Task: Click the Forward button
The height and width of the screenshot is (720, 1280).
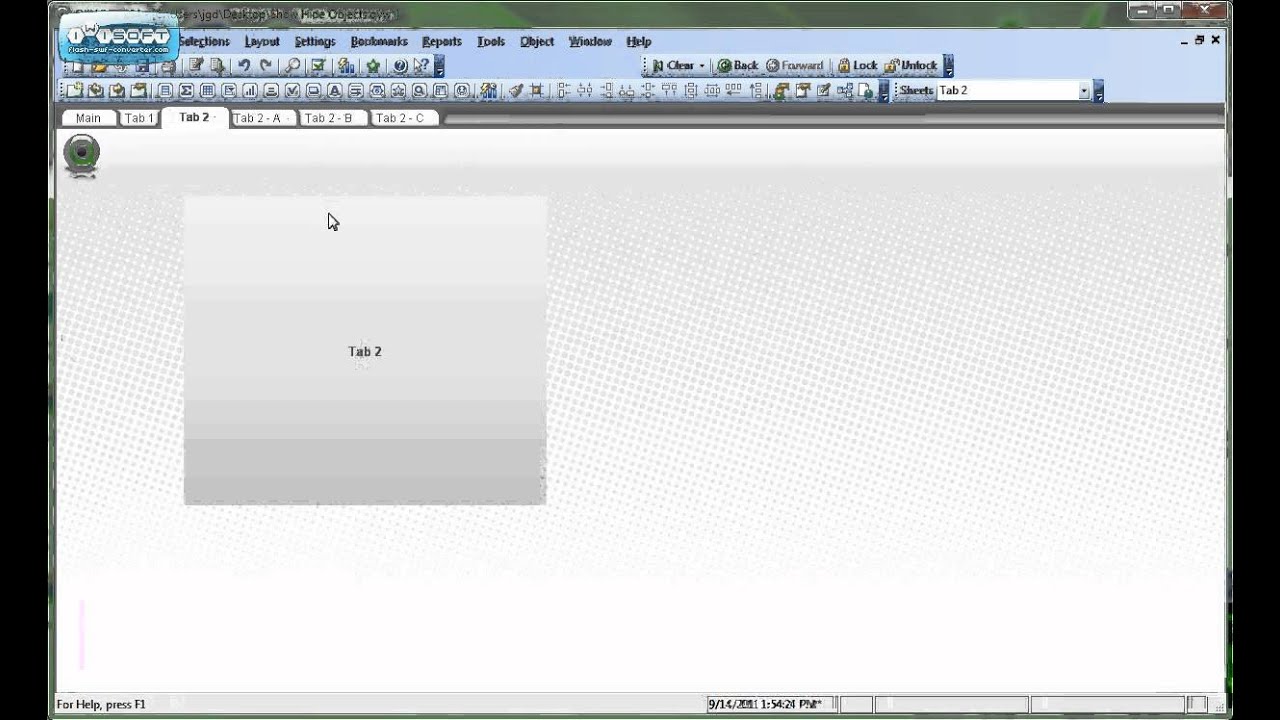Action: pos(795,66)
